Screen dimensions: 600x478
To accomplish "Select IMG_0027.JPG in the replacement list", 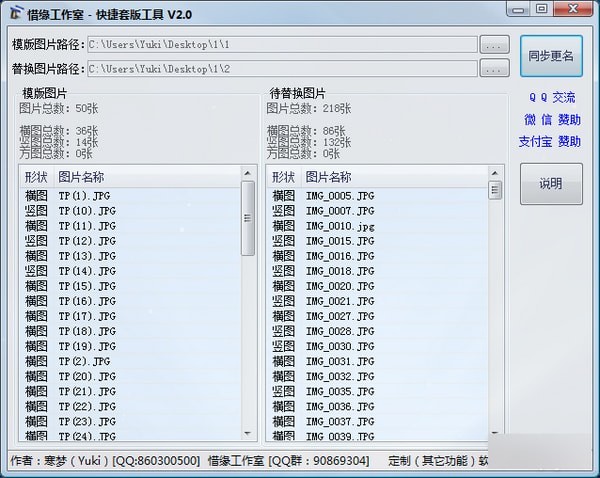I will pos(340,316).
